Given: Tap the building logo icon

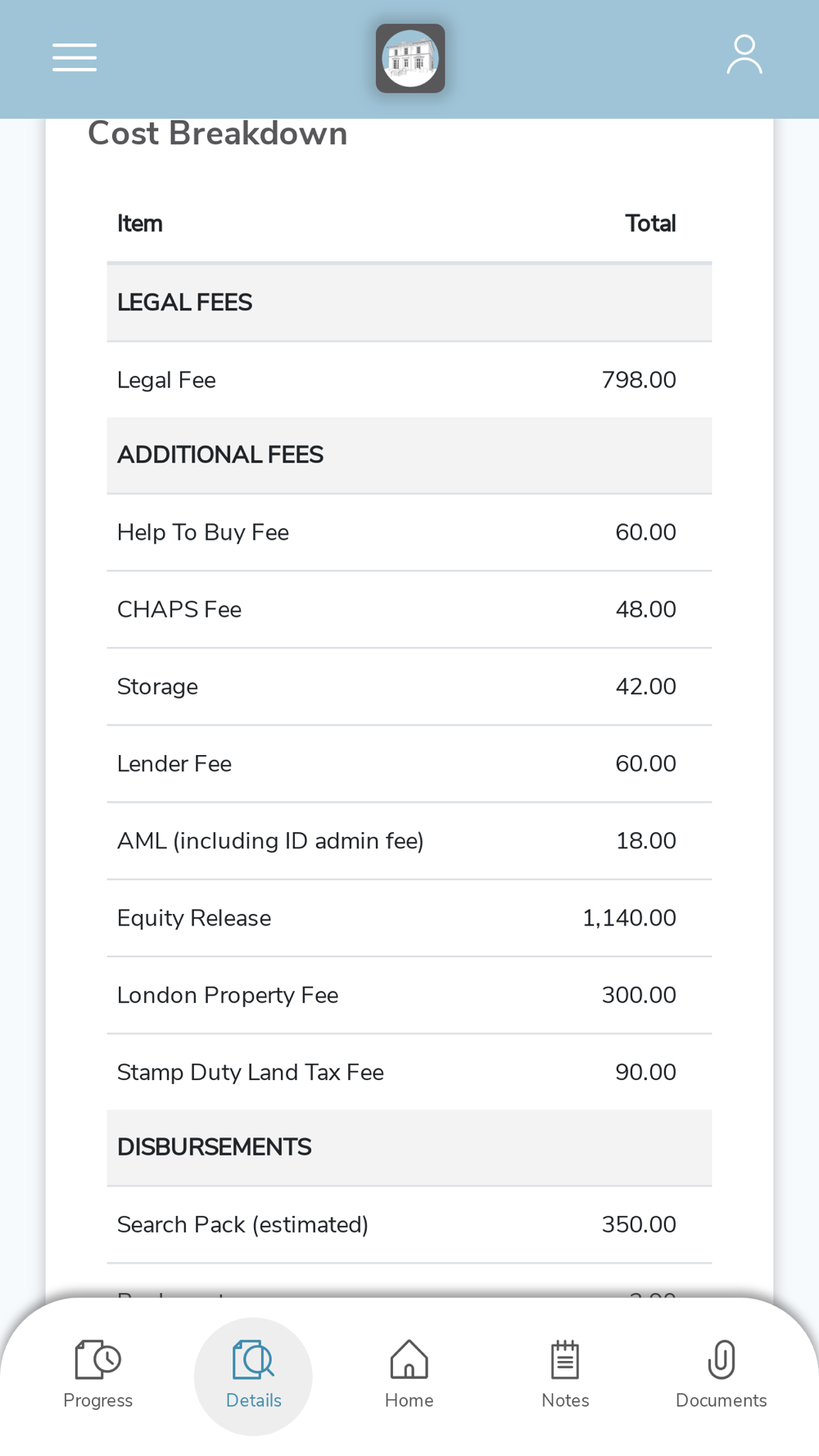Looking at the screenshot, I should pos(410,58).
